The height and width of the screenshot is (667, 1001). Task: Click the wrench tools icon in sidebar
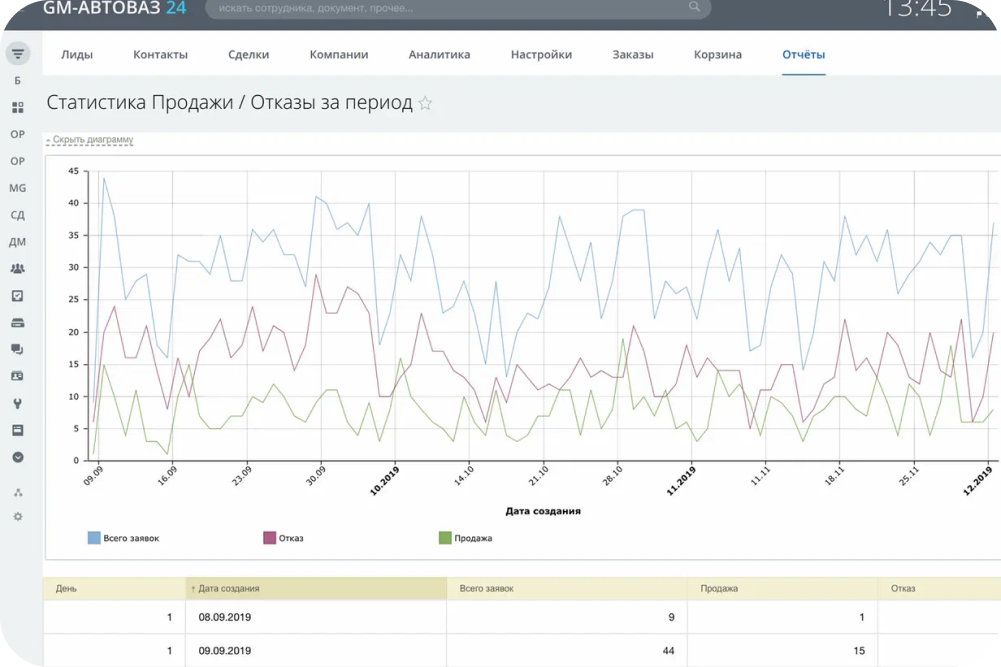[18, 403]
